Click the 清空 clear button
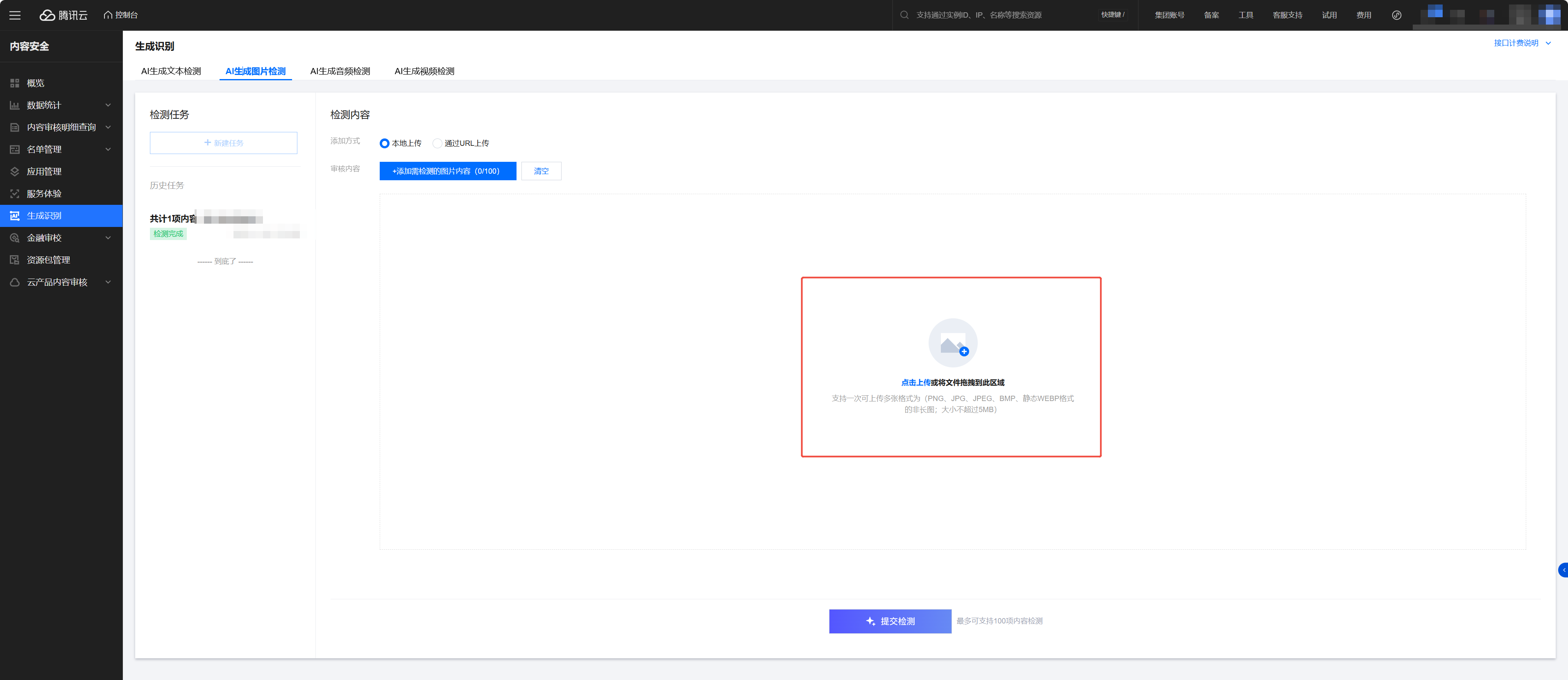This screenshot has height=680, width=1568. pos(541,171)
